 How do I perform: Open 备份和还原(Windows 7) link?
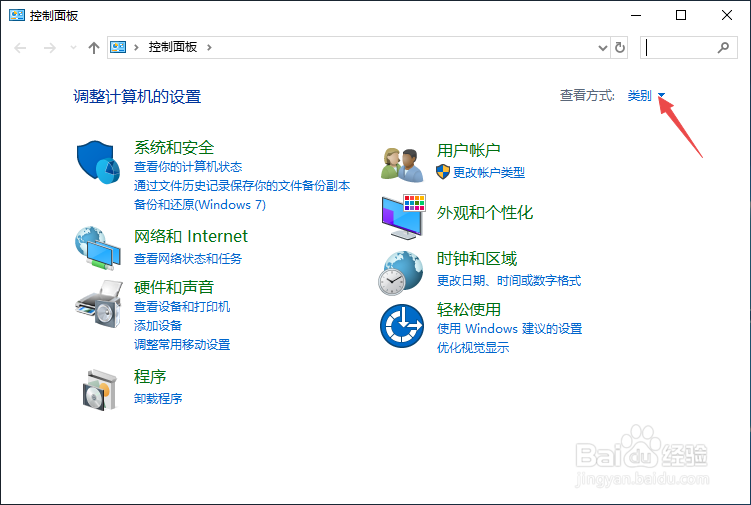[x=200, y=205]
